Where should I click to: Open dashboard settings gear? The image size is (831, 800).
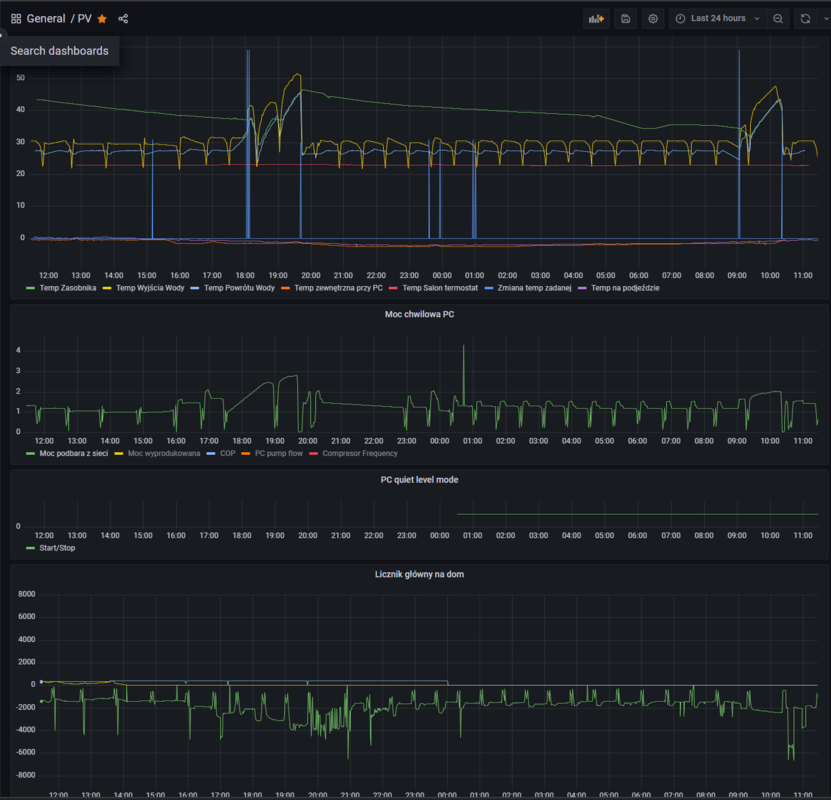653,19
